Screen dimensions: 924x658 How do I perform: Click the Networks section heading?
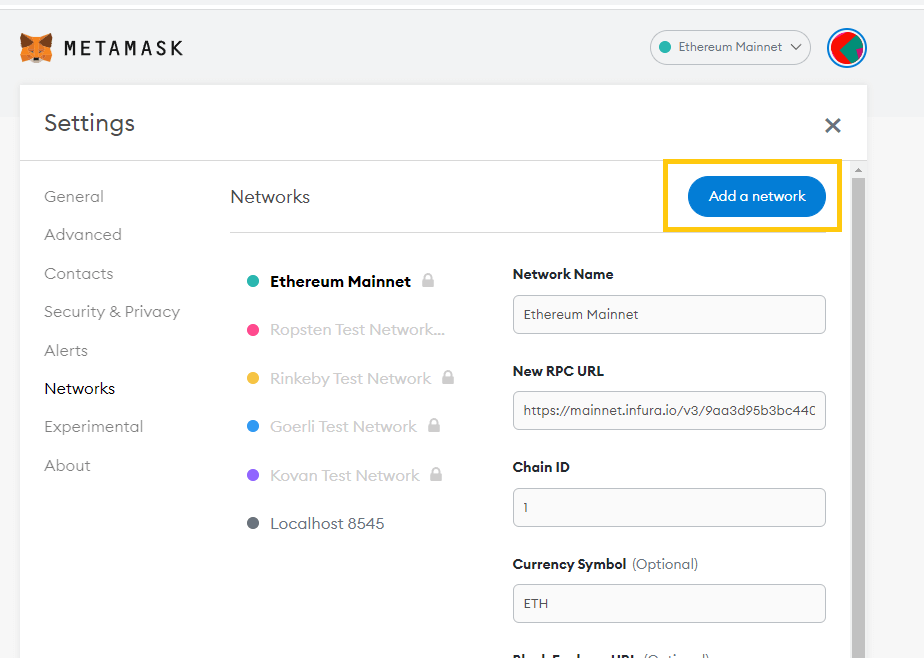270,197
